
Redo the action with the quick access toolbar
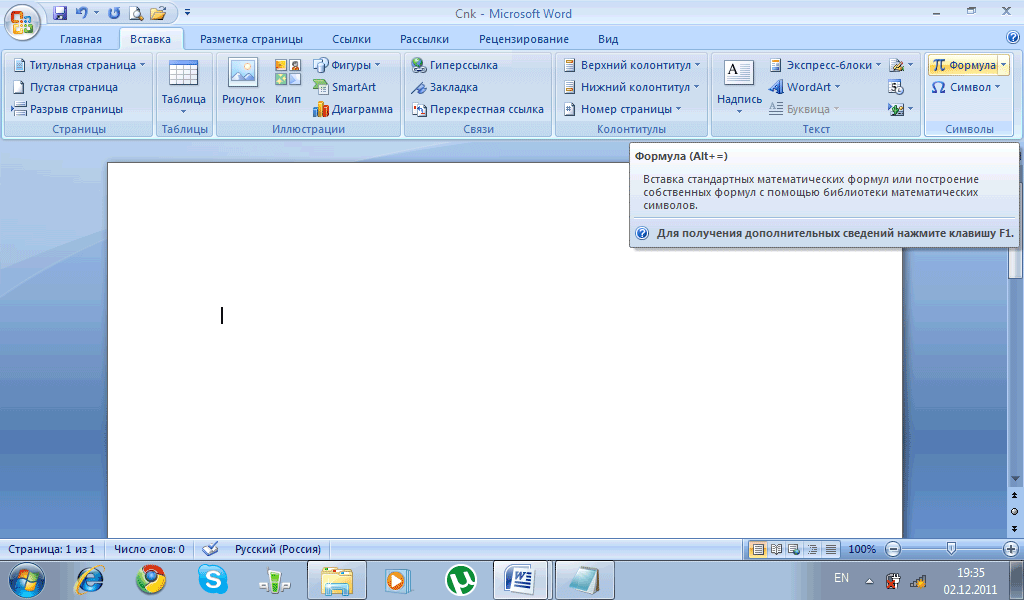click(114, 12)
